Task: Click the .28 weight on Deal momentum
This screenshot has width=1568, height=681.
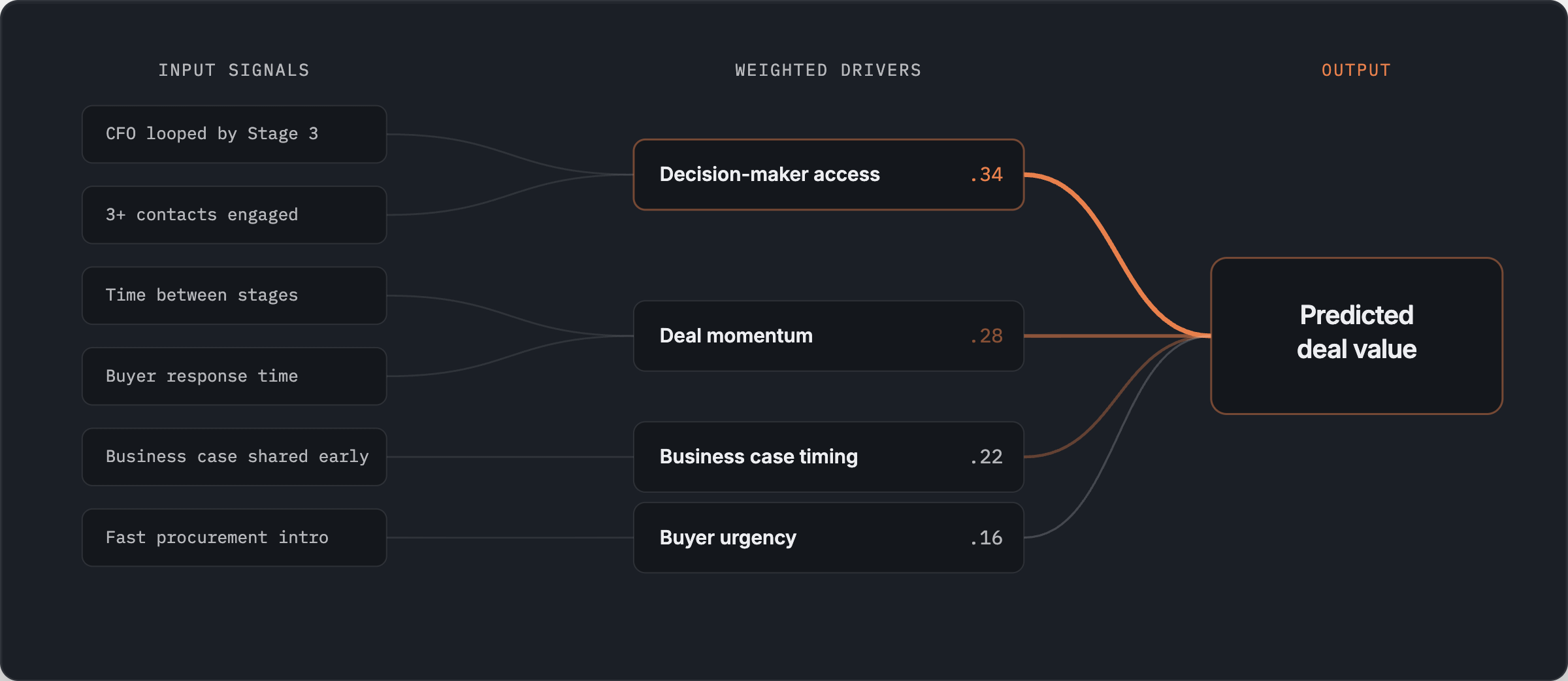Action: (x=987, y=336)
